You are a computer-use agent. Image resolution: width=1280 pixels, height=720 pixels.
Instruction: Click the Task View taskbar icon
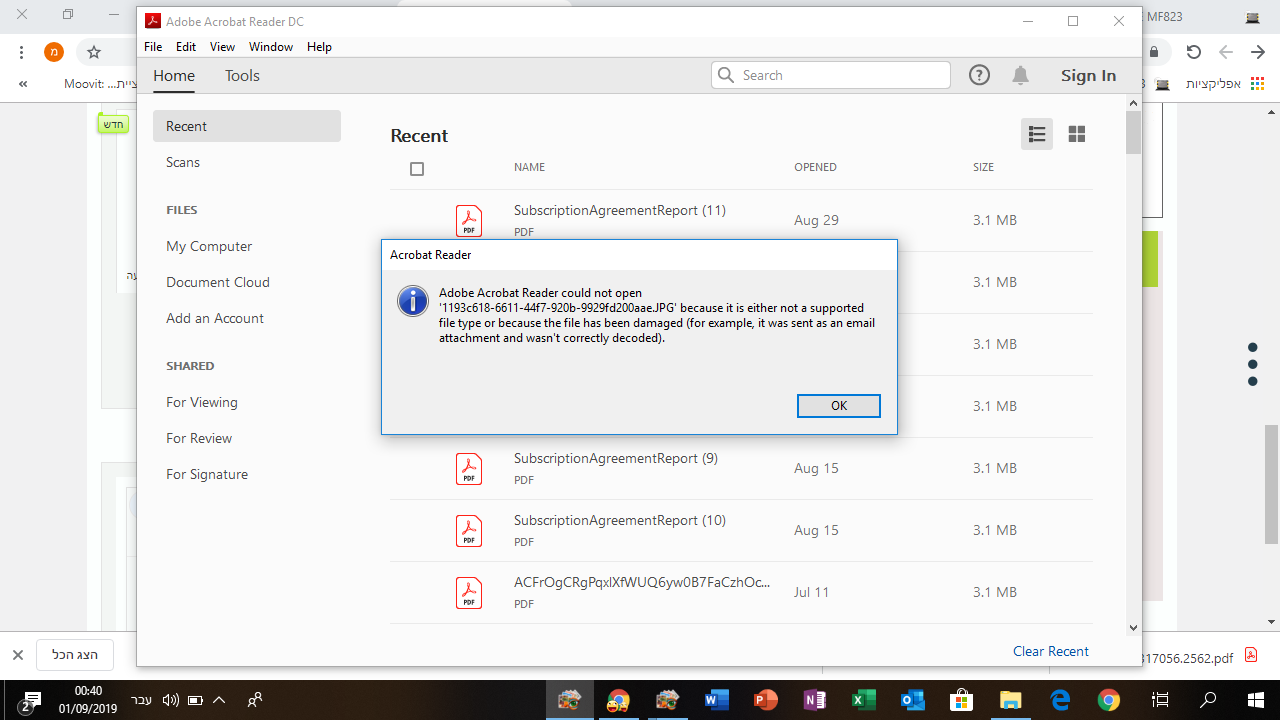[1160, 700]
